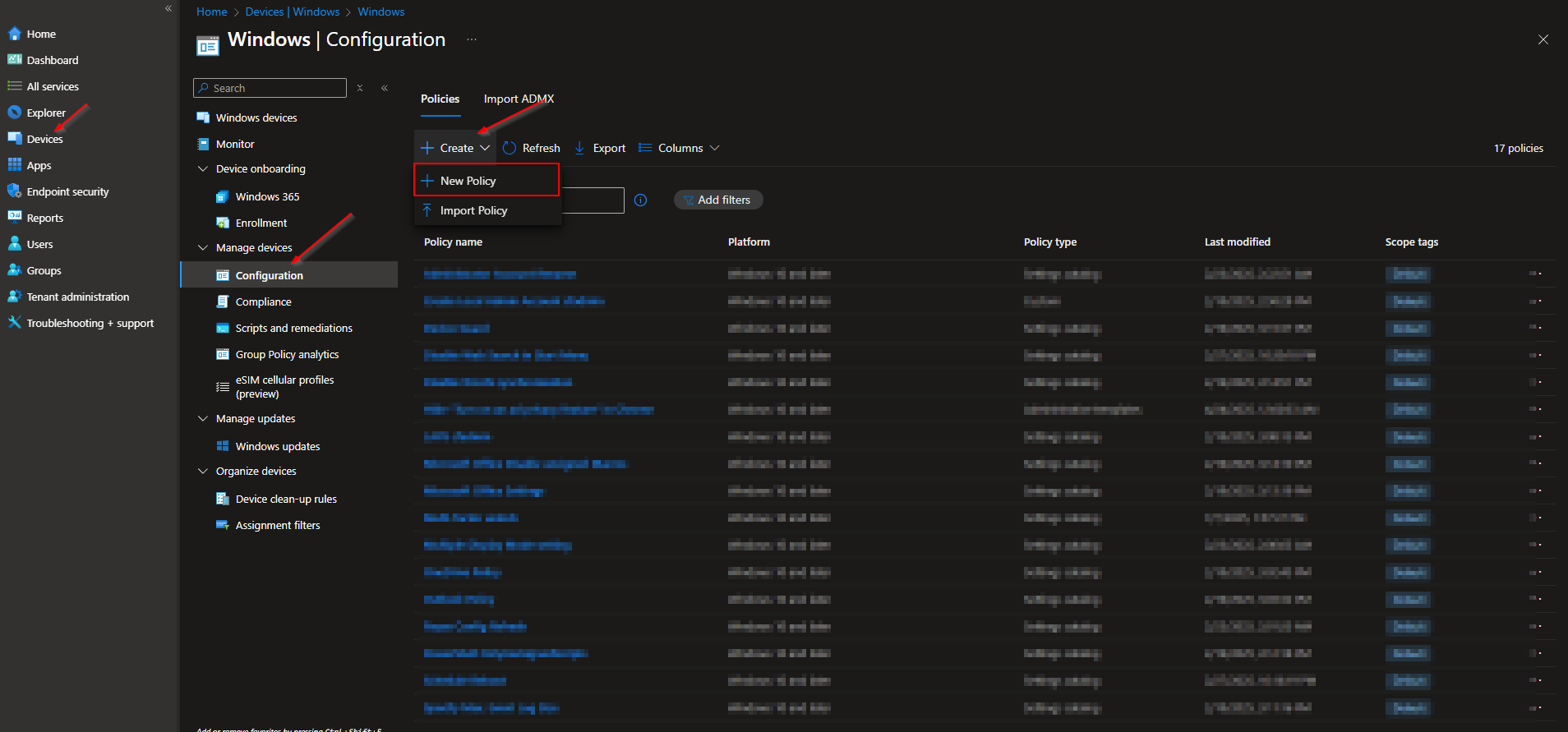Click the Export download icon

point(579,148)
